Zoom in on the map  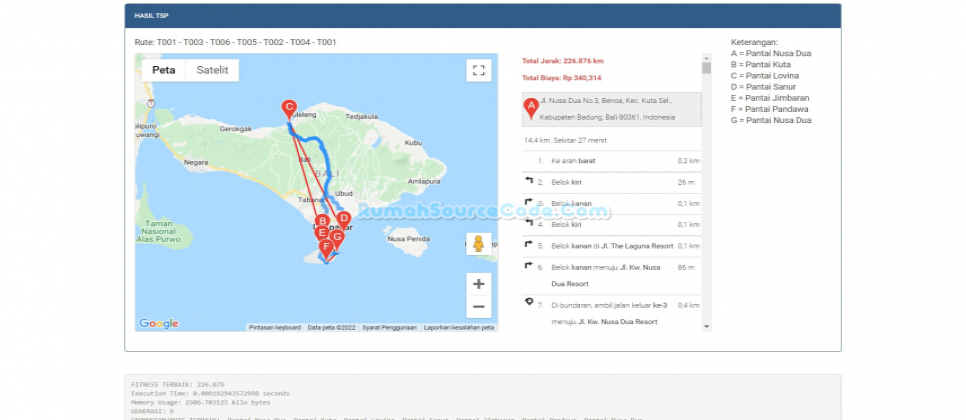pyautogui.click(x=479, y=284)
